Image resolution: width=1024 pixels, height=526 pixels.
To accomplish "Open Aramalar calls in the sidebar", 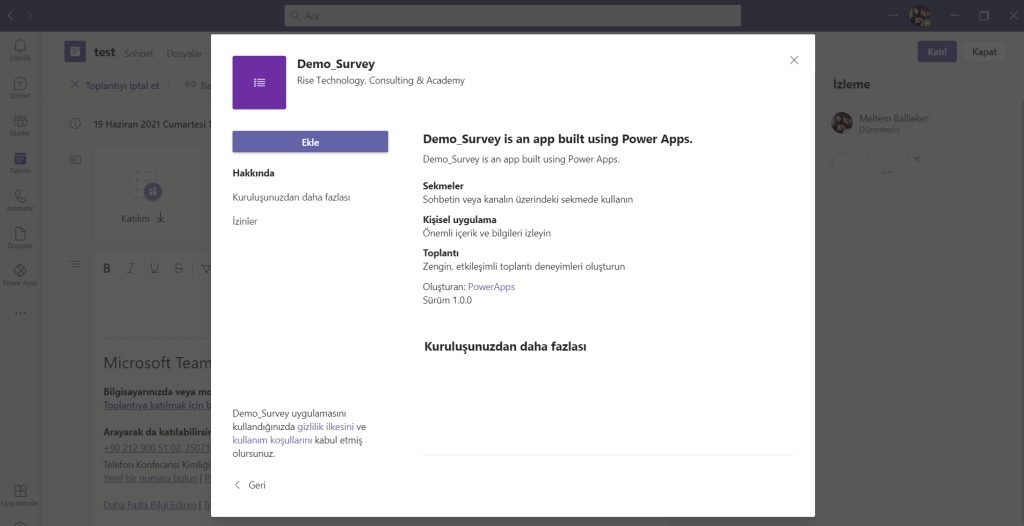I will 20,200.
